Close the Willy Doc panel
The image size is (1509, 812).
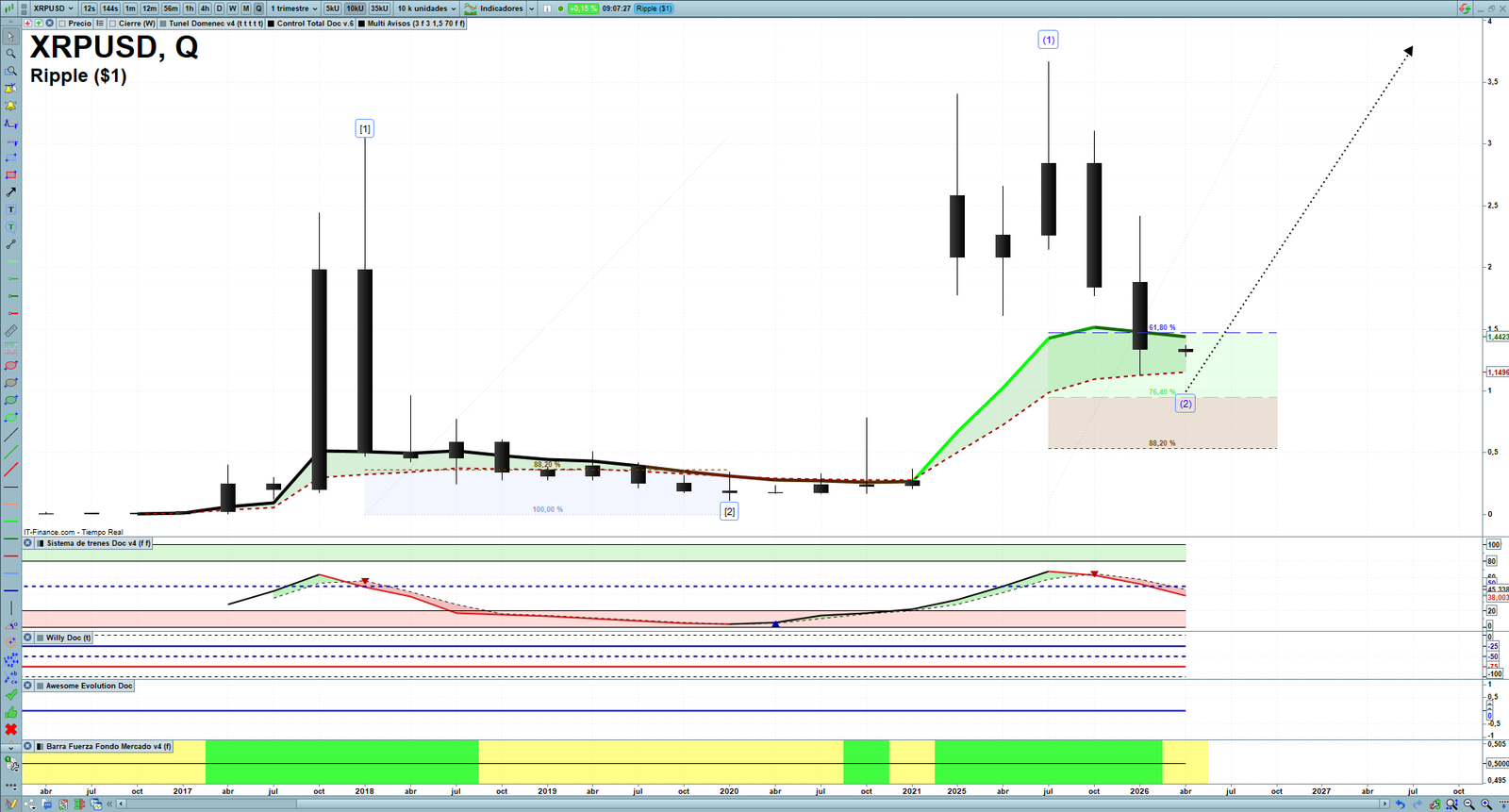coord(27,638)
